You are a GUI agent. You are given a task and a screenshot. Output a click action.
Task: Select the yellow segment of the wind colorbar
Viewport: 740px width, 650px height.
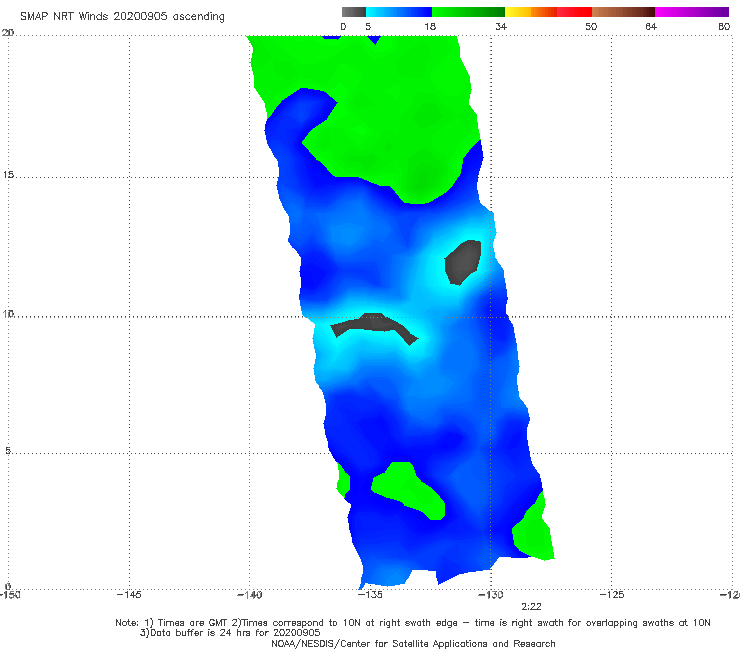[x=518, y=12]
